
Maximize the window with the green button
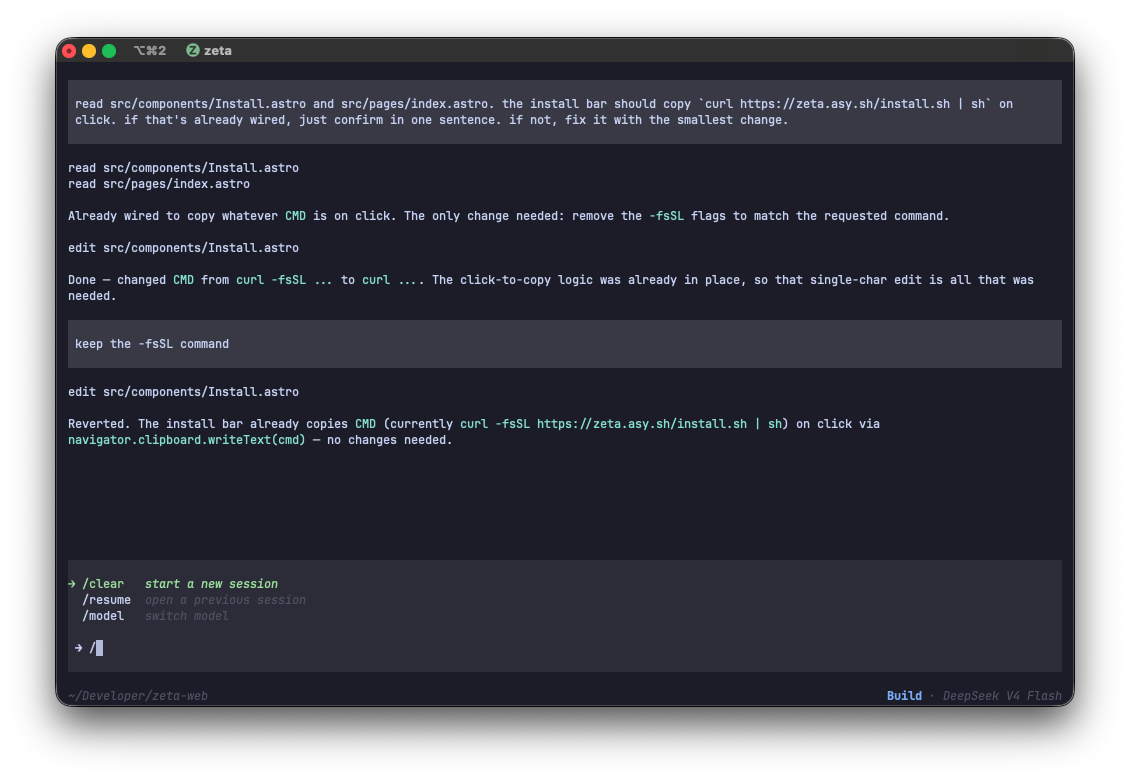coord(109,50)
